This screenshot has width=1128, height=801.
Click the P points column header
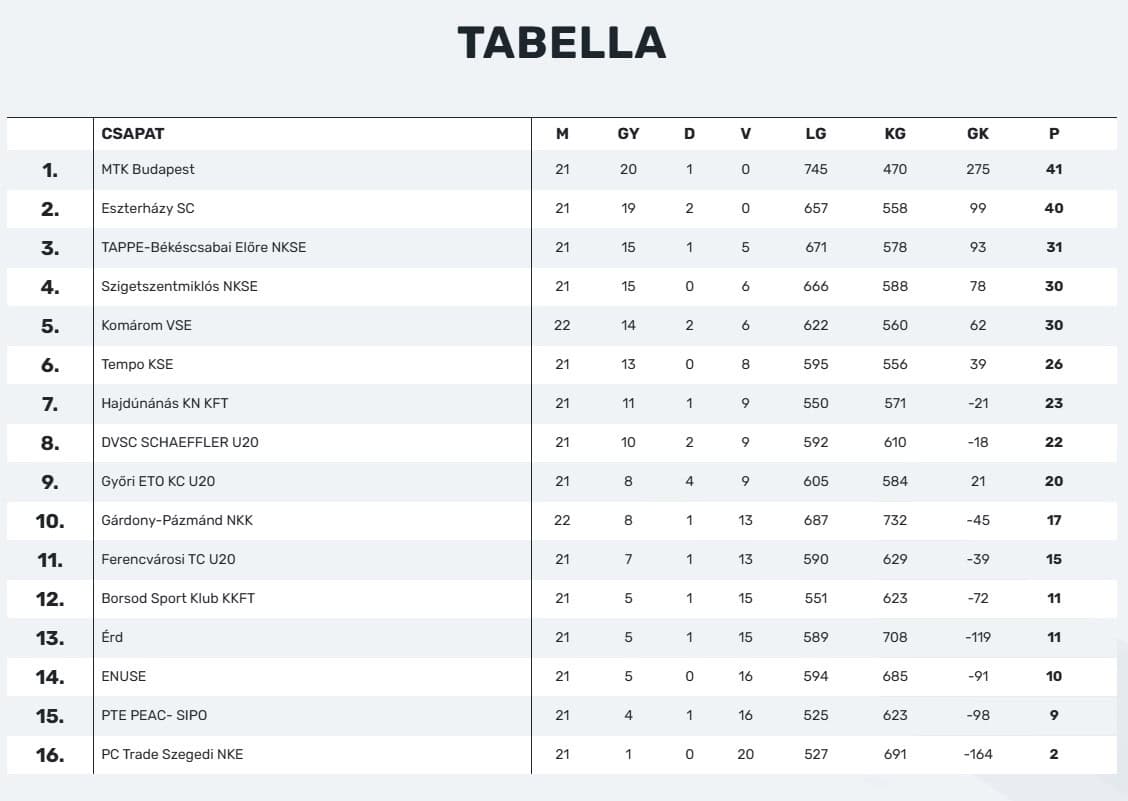(1054, 133)
